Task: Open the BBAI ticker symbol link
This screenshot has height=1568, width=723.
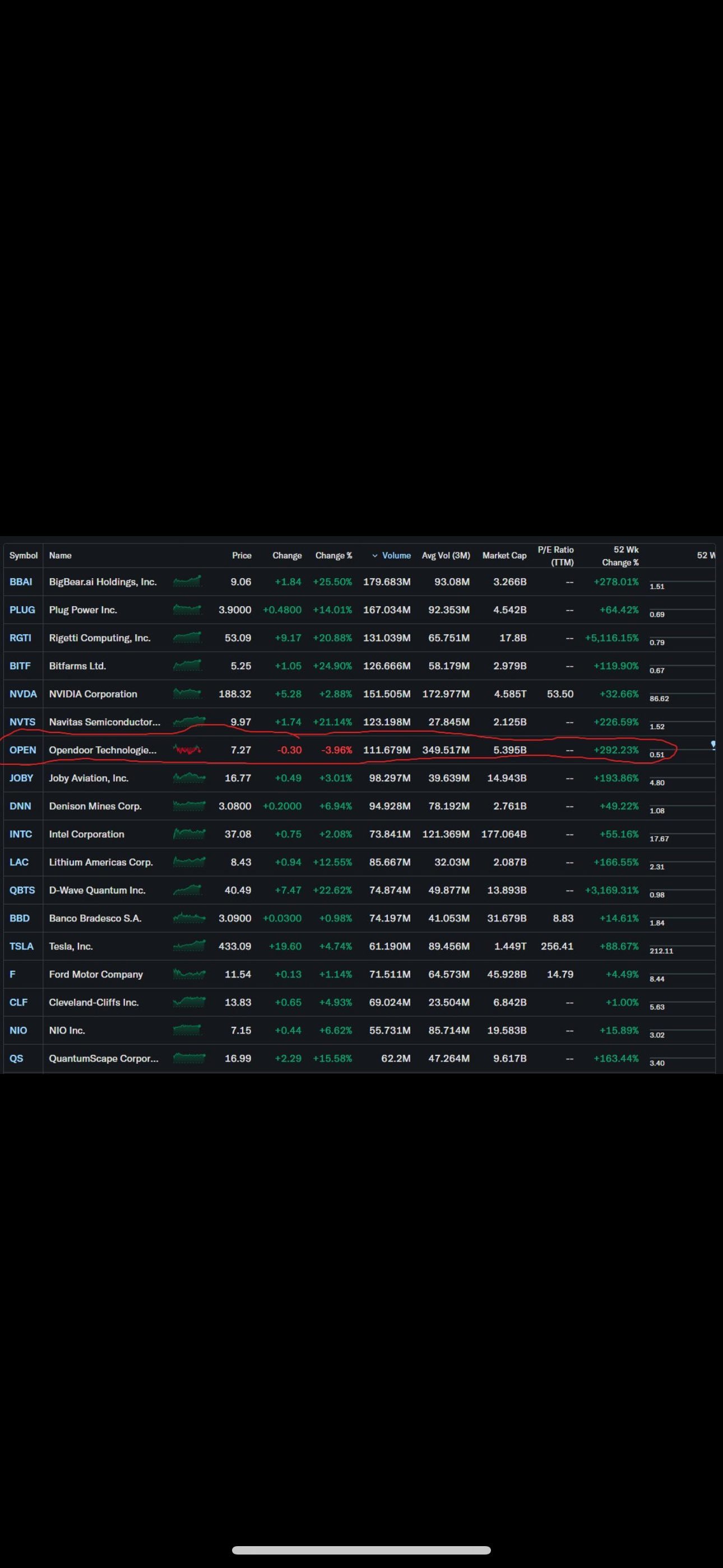Action: tap(21, 582)
